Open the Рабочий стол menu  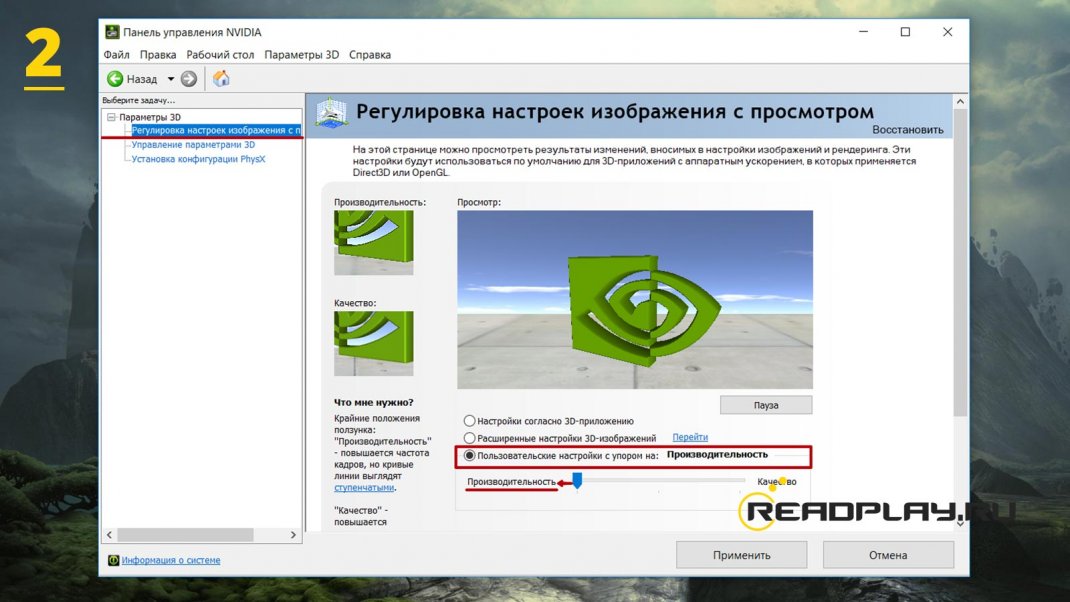click(x=220, y=55)
